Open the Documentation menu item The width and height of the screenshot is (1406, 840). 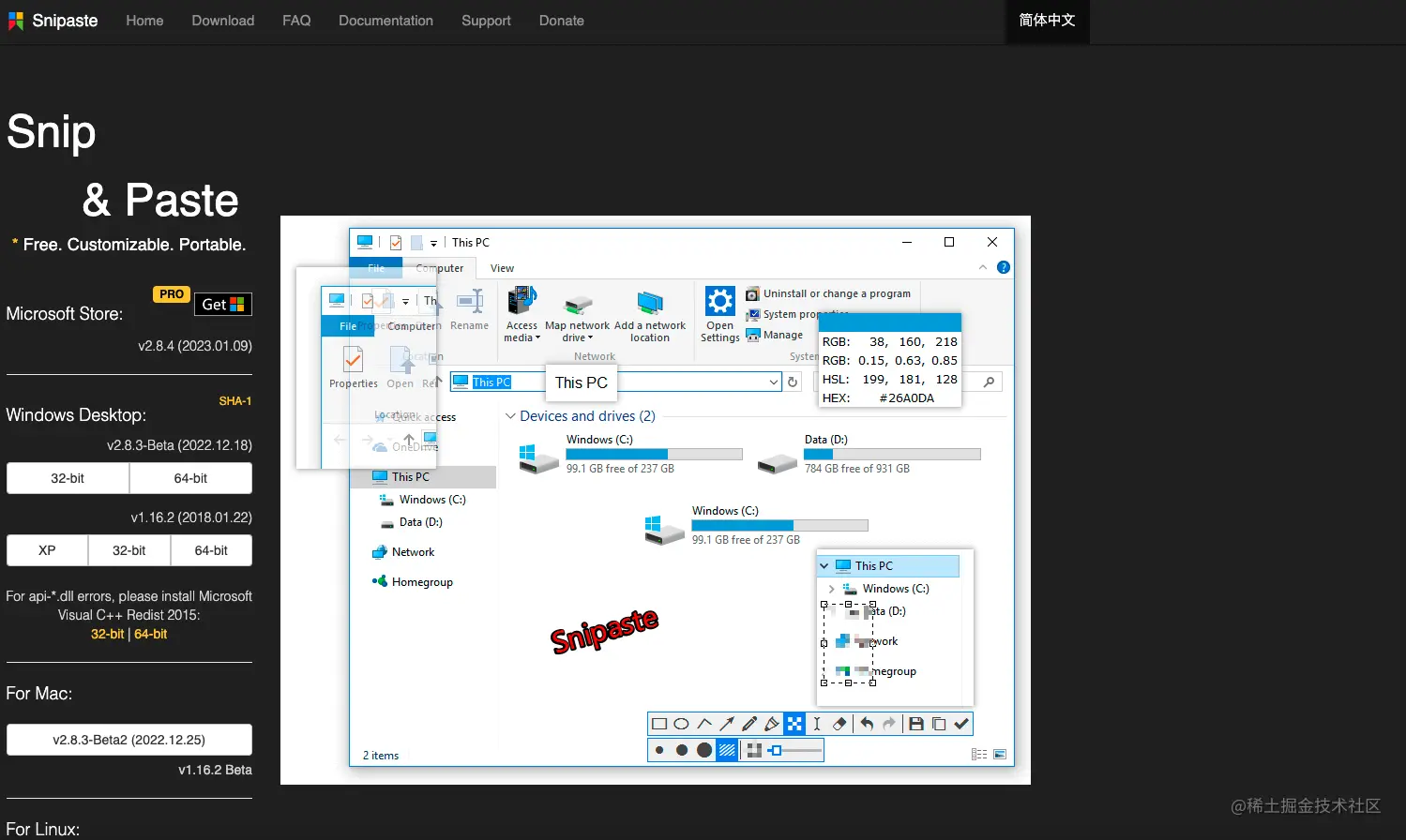click(x=386, y=21)
